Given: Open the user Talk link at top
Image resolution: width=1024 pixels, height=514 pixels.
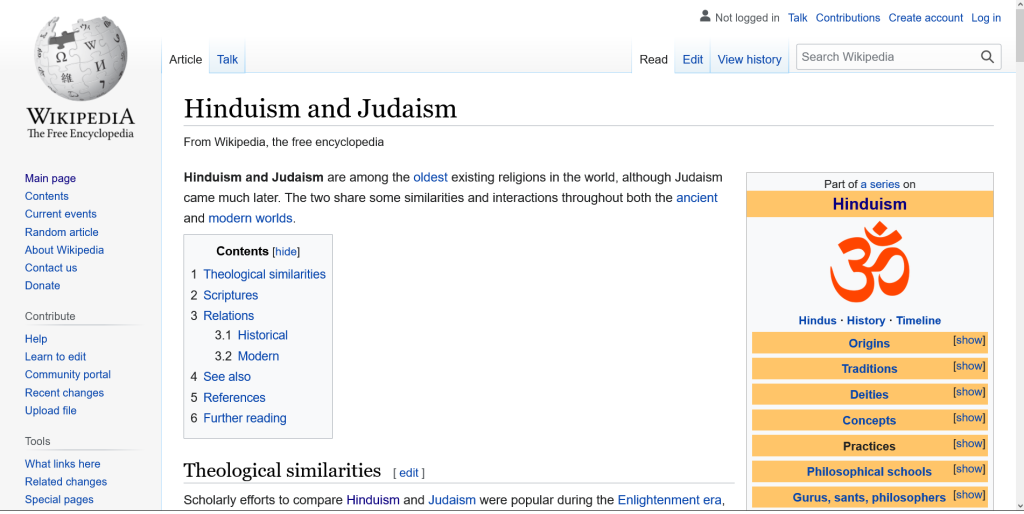Looking at the screenshot, I should tap(797, 18).
